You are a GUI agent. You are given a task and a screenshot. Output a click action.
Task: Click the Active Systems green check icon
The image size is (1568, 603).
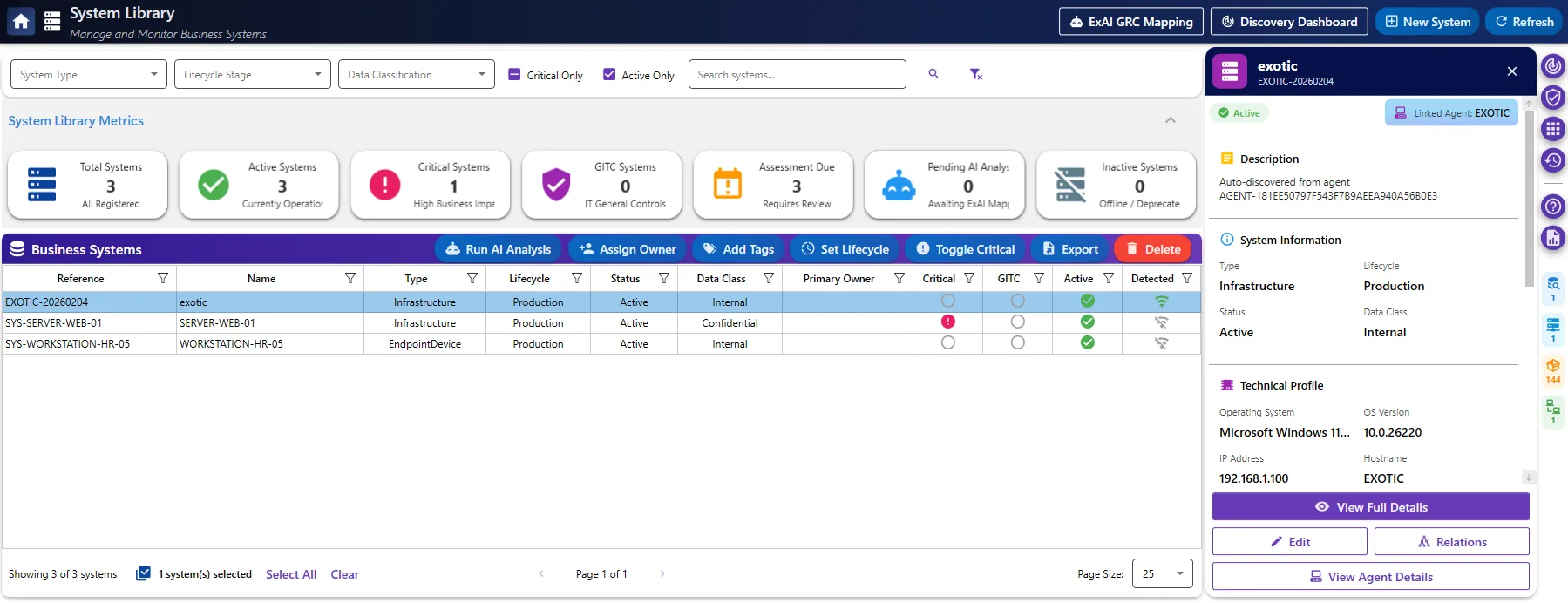point(214,185)
